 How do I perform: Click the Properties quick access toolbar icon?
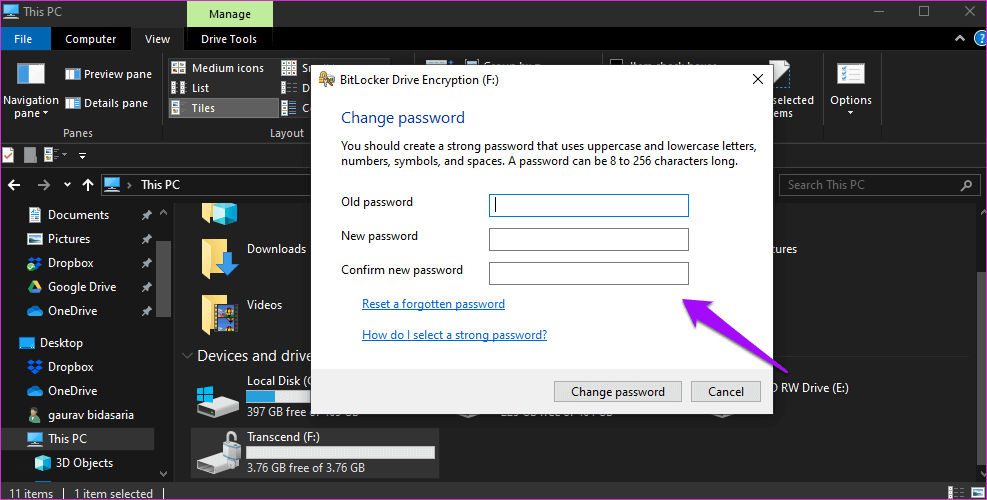click(x=8, y=154)
